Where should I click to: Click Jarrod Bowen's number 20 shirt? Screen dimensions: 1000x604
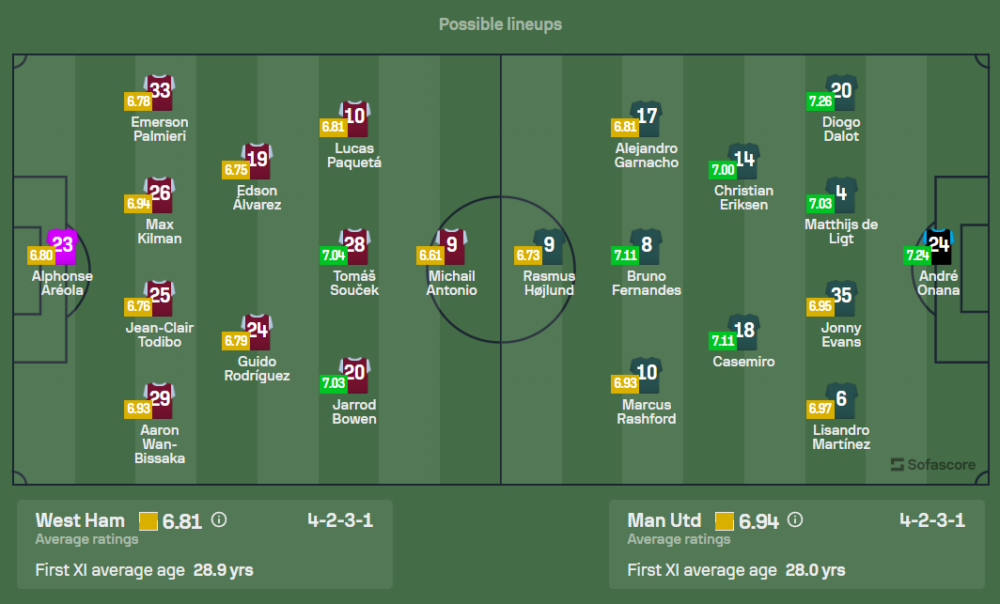pyautogui.click(x=355, y=374)
